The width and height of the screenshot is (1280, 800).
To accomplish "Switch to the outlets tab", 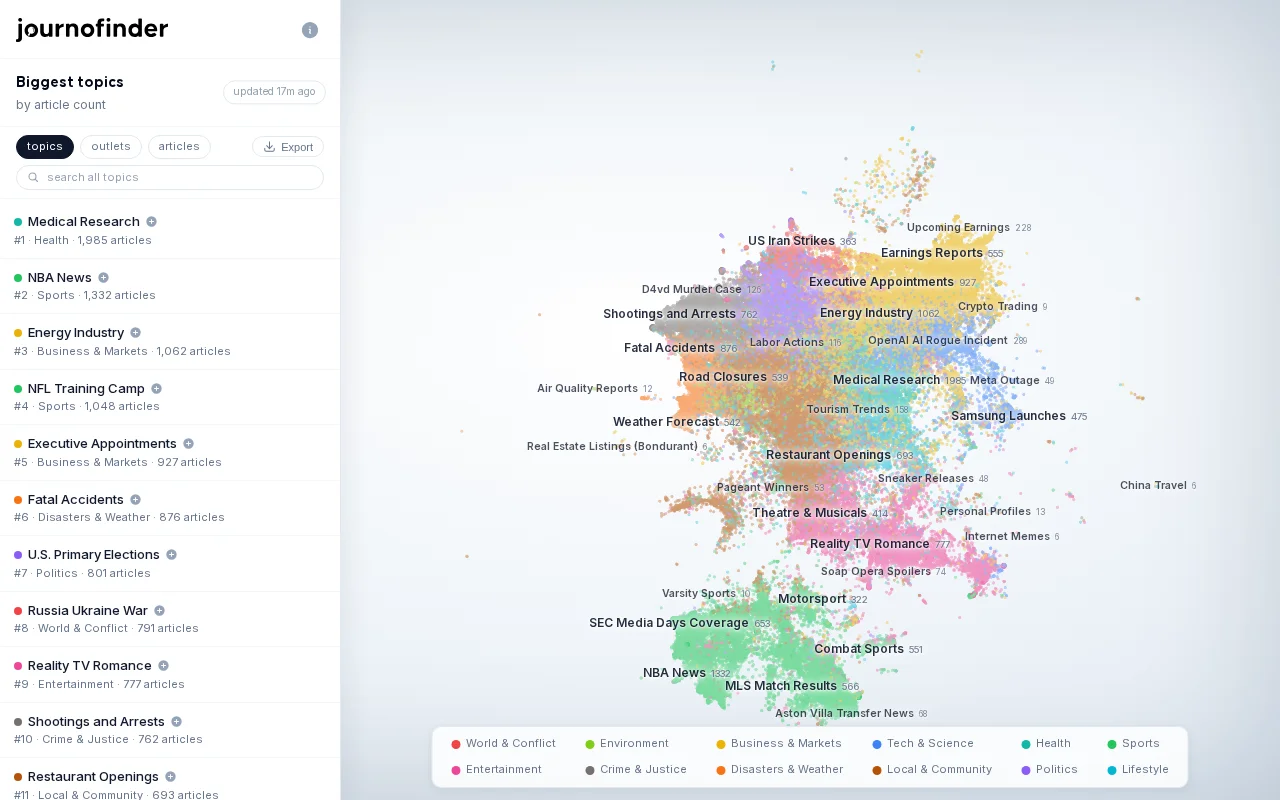I will 111,147.
